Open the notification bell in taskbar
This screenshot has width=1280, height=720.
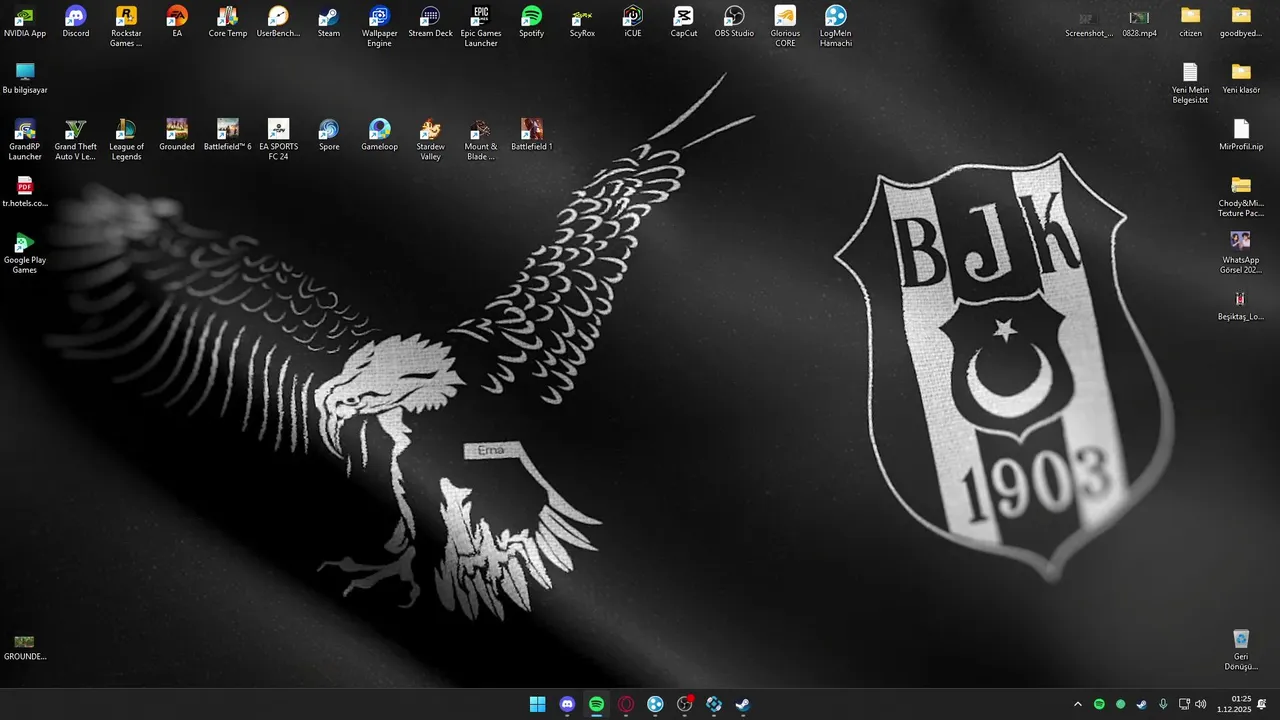(1262, 704)
